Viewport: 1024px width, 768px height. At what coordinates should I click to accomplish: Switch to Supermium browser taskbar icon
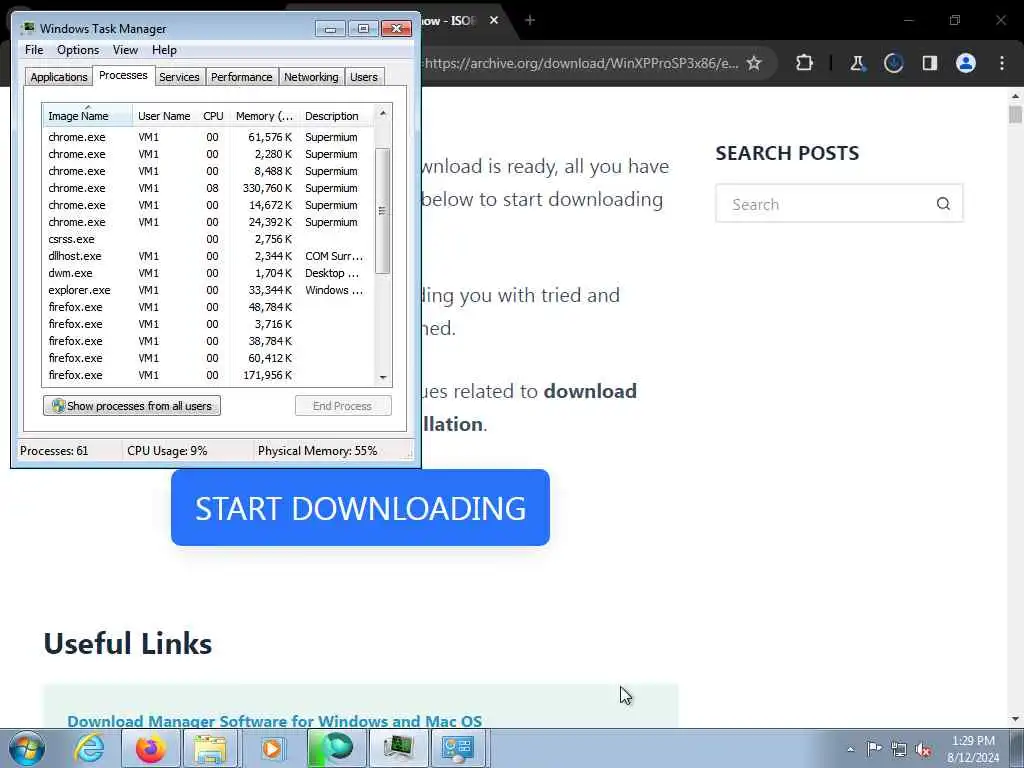[x=334, y=748]
